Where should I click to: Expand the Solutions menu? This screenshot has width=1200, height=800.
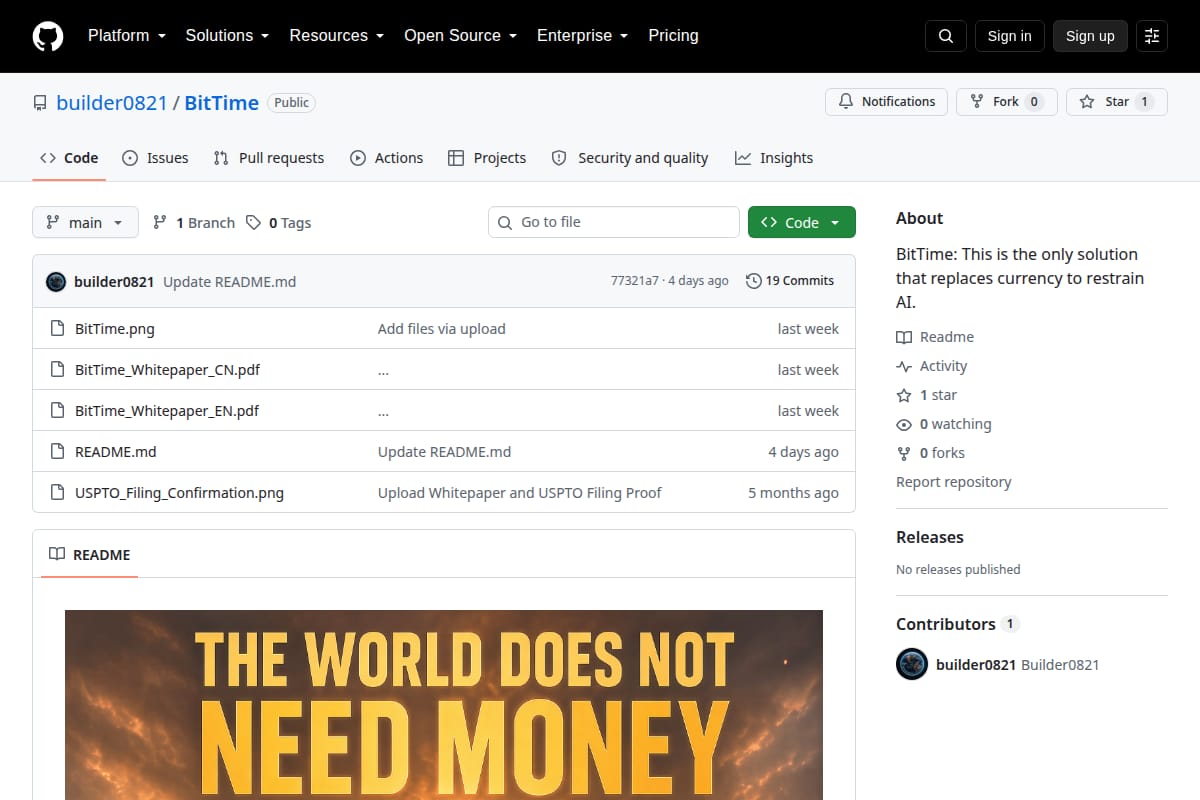227,36
